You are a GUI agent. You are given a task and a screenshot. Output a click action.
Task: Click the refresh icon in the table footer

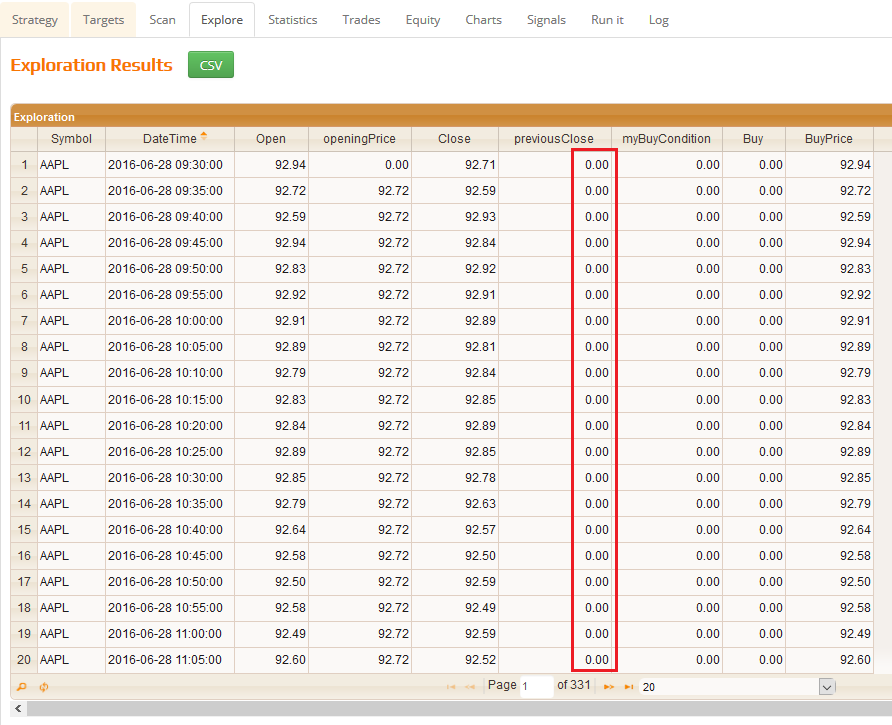(44, 687)
